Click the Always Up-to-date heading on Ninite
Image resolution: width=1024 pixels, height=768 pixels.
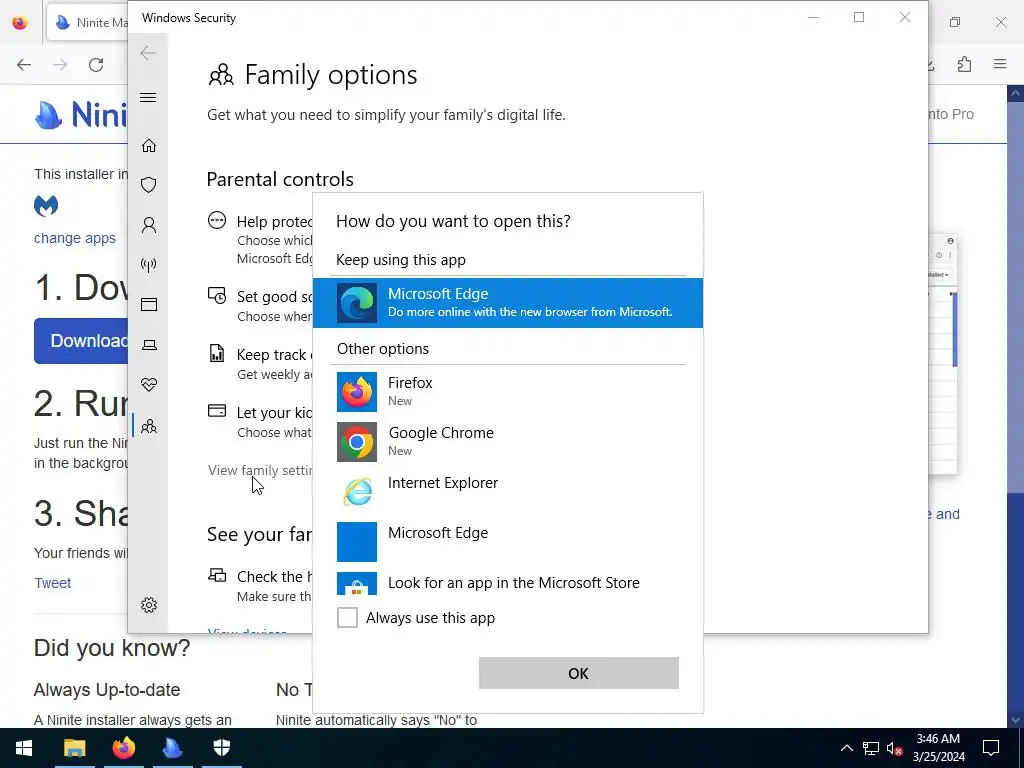point(107,690)
